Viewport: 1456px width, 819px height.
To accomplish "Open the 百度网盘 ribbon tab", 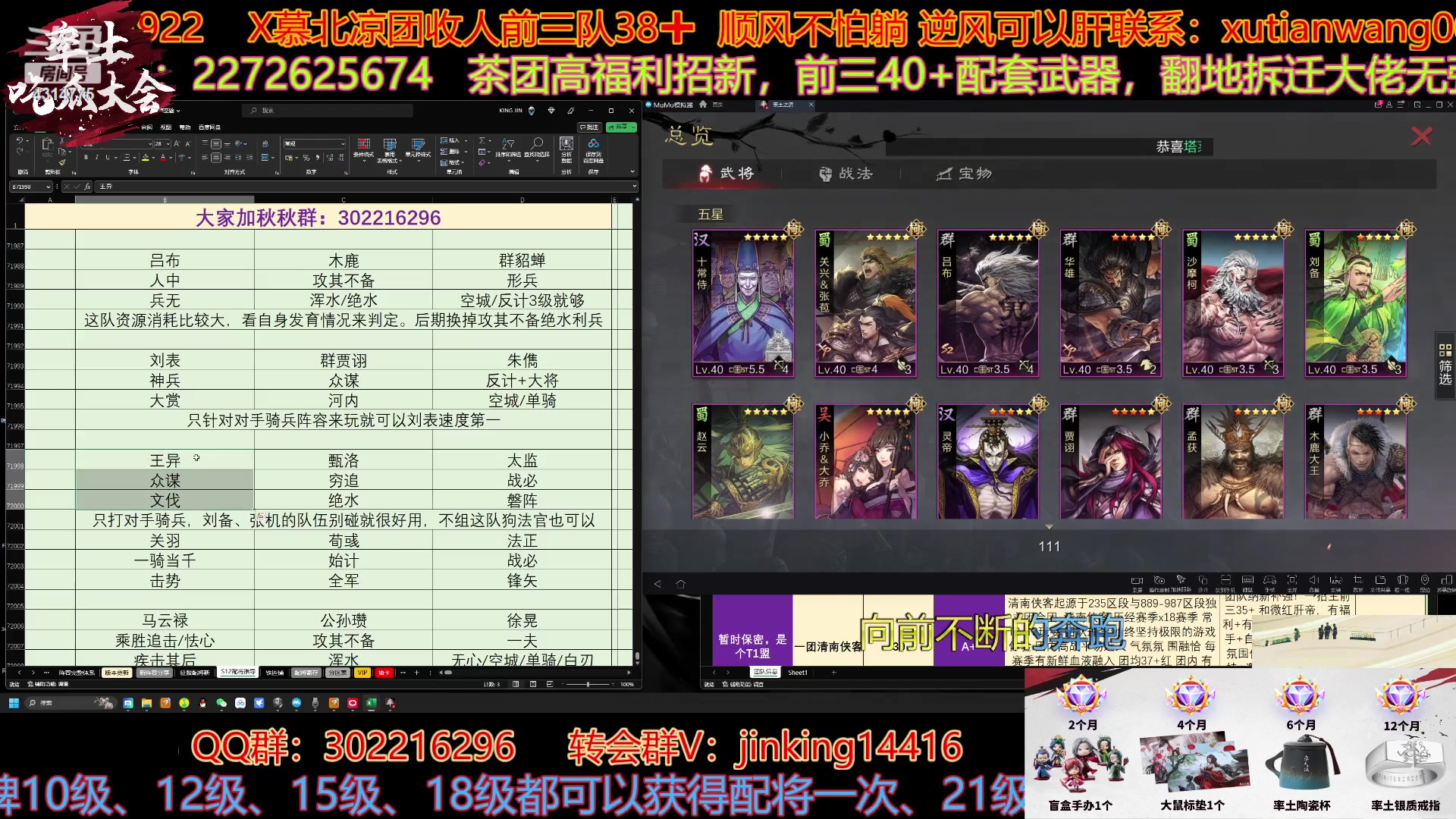I will (209, 127).
